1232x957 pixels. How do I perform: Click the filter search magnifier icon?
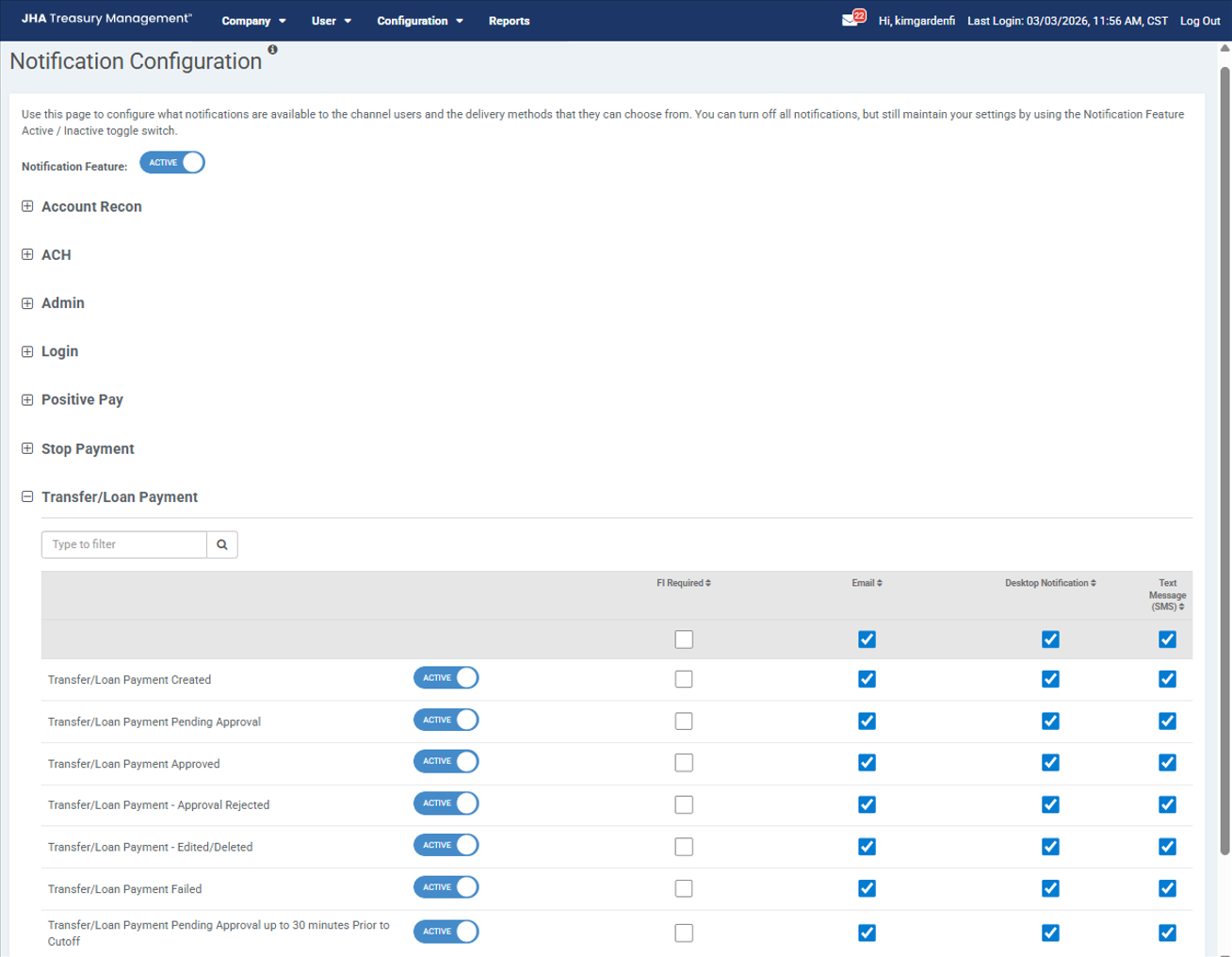point(222,544)
